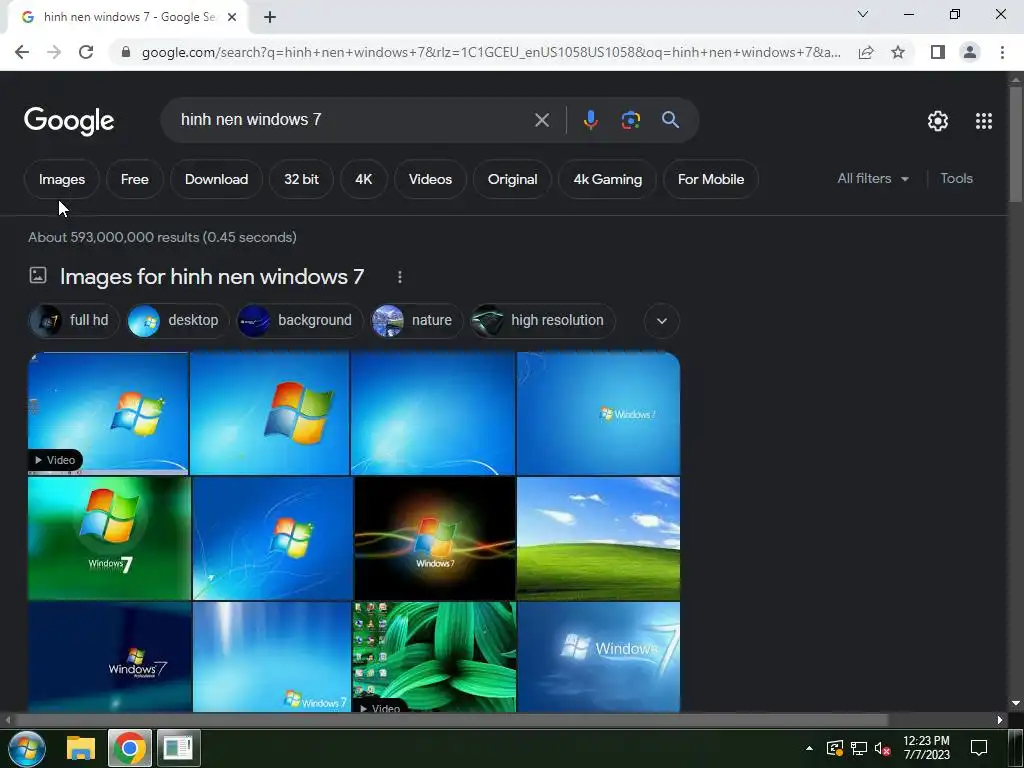Select the Download filter chip
Viewport: 1024px width, 768px height.
(x=216, y=179)
